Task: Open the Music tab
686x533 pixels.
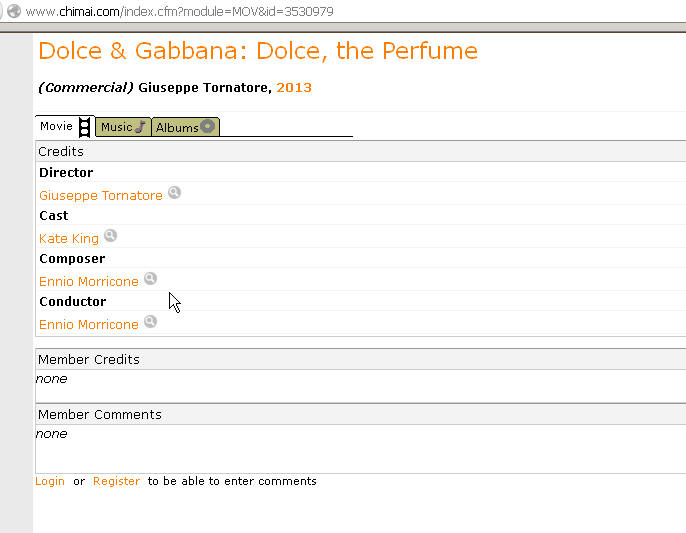Action: point(123,127)
